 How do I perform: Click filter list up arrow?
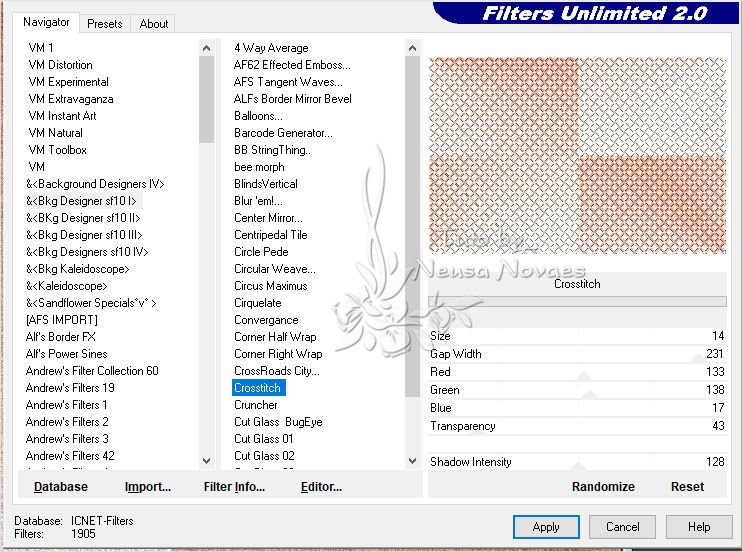(x=412, y=48)
